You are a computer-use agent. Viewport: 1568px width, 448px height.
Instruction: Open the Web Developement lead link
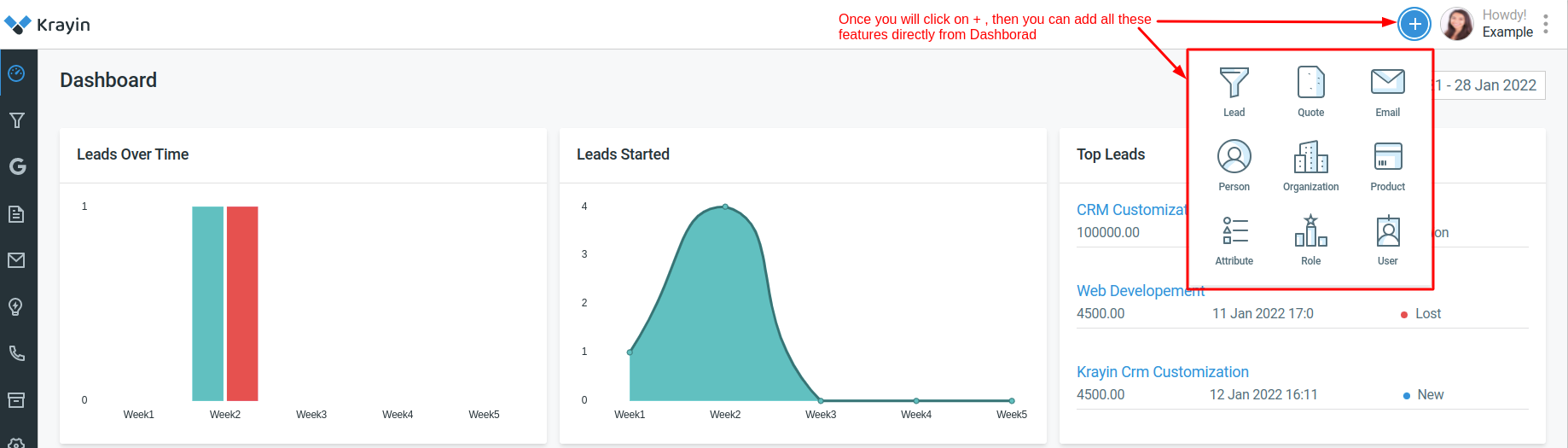click(x=1140, y=291)
